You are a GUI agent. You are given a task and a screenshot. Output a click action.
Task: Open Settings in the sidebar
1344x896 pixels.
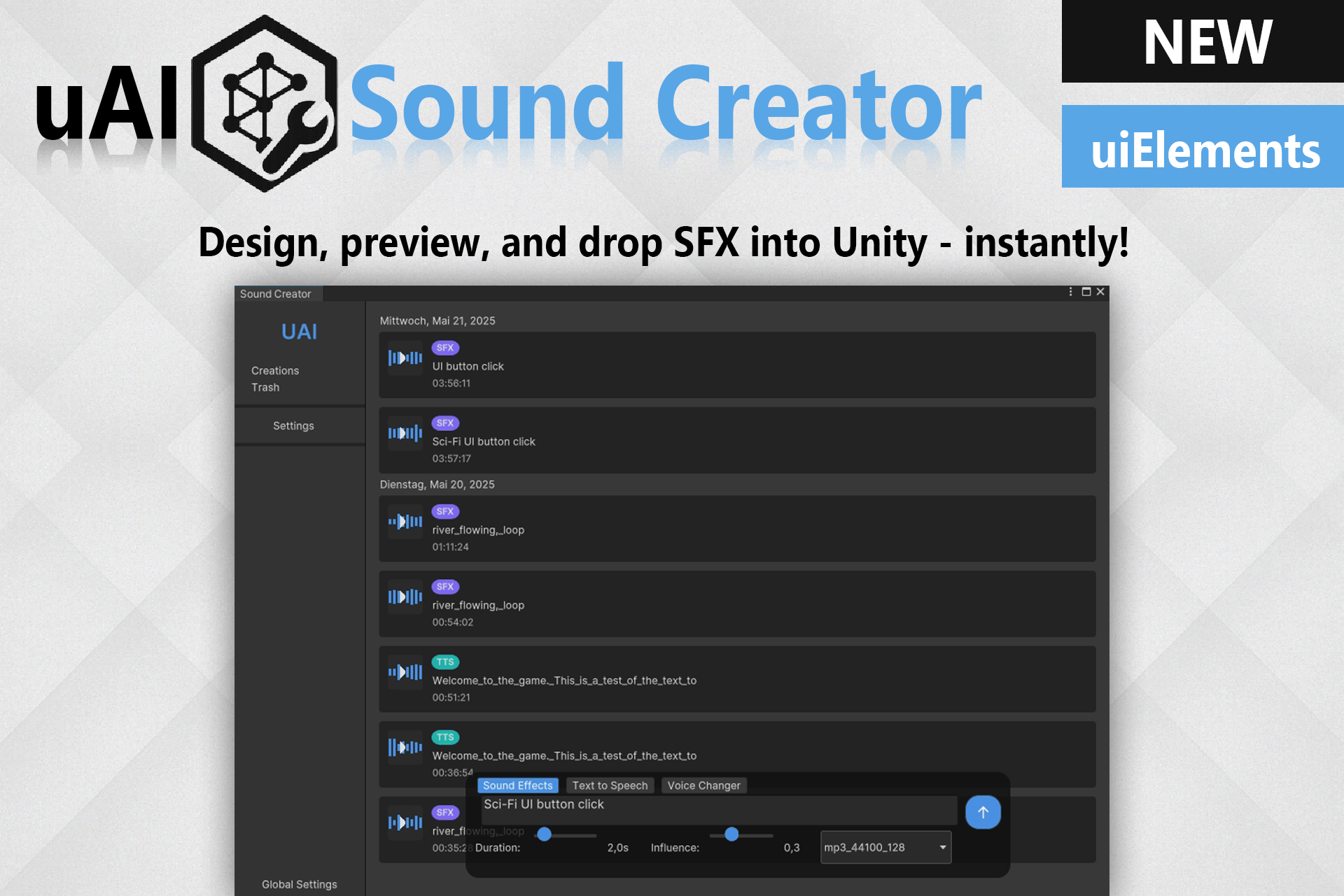(x=293, y=426)
